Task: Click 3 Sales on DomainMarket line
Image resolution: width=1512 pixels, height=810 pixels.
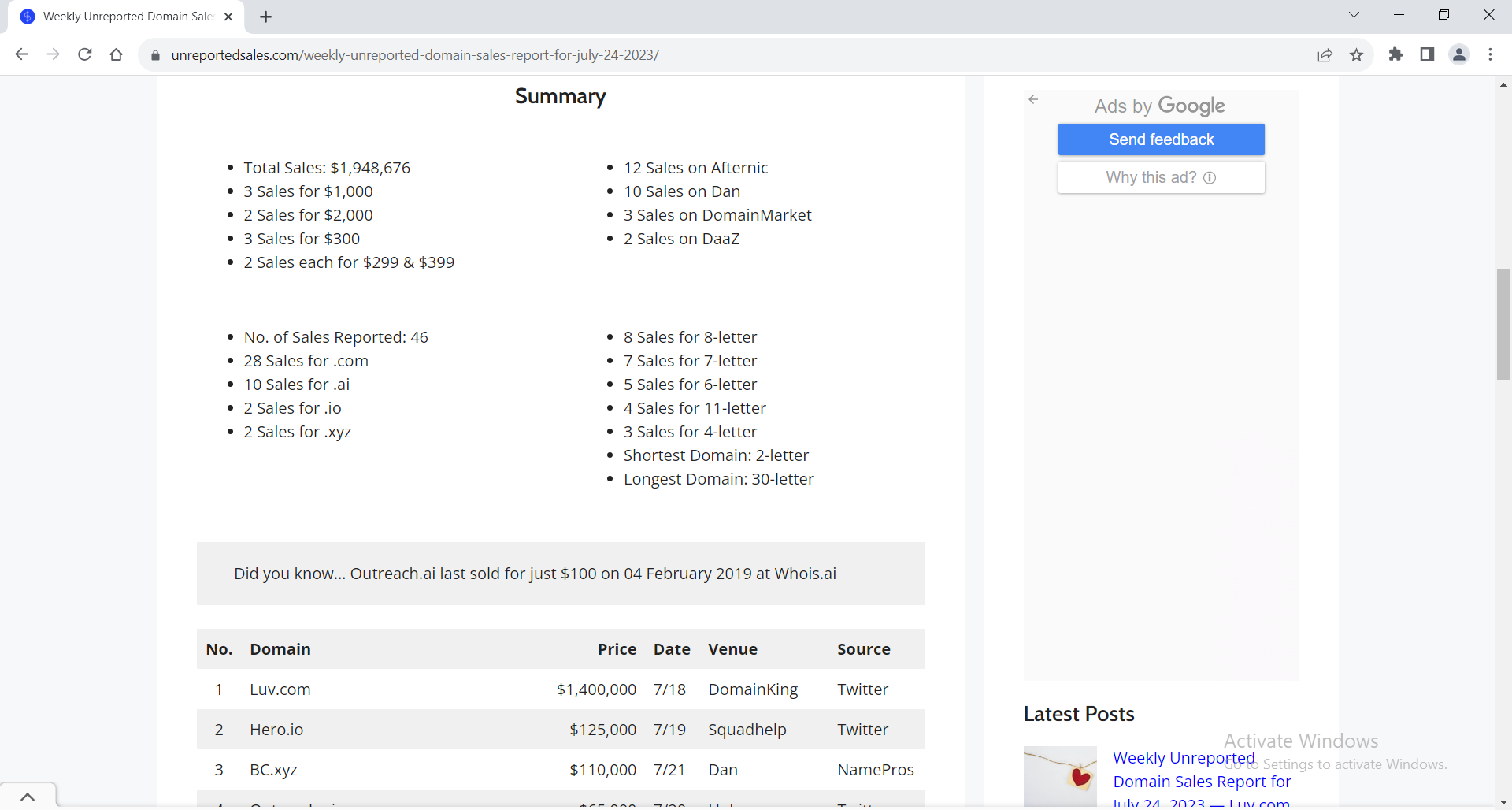Action: (717, 215)
